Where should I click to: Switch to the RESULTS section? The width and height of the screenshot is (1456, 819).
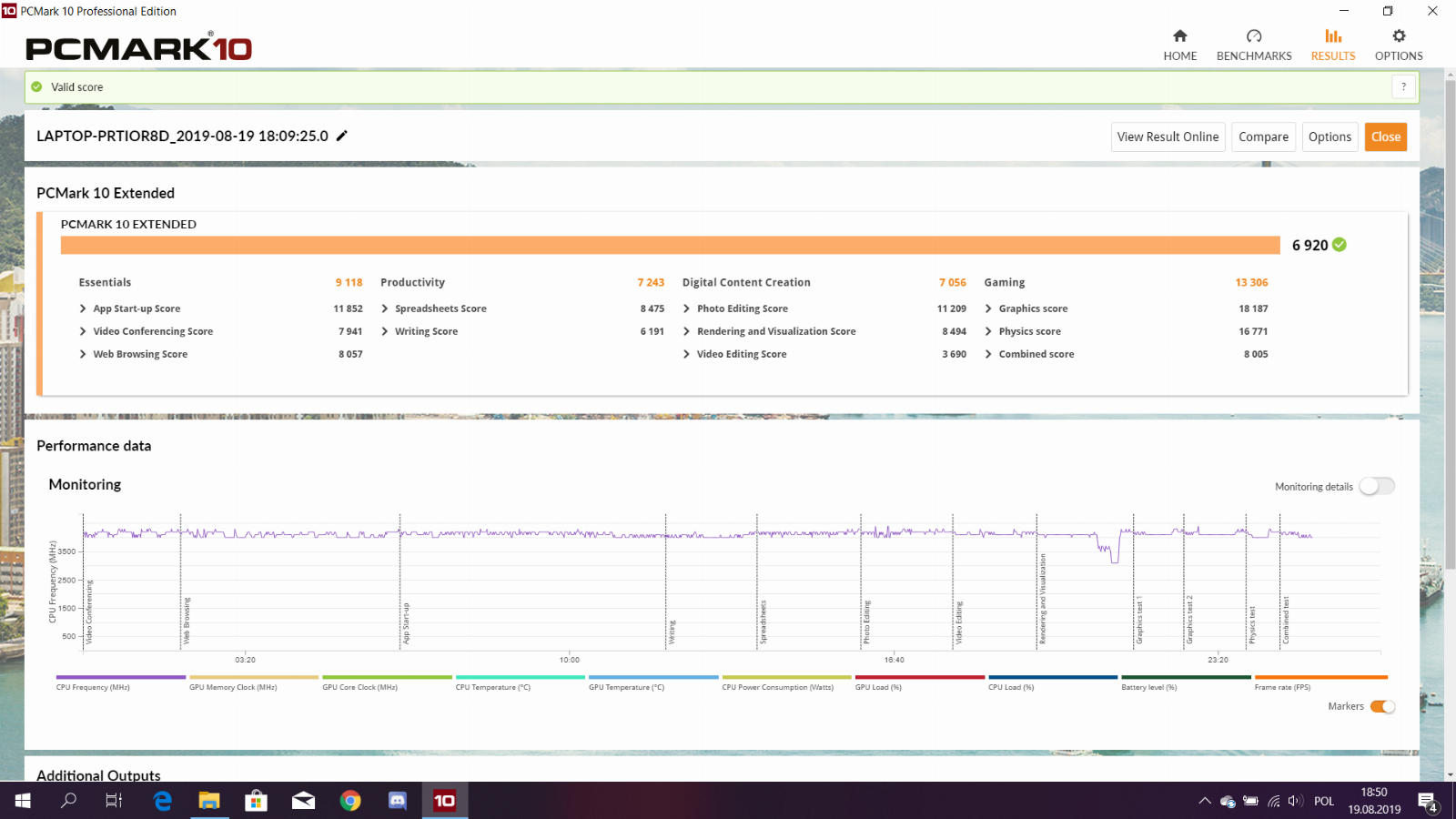(x=1333, y=45)
